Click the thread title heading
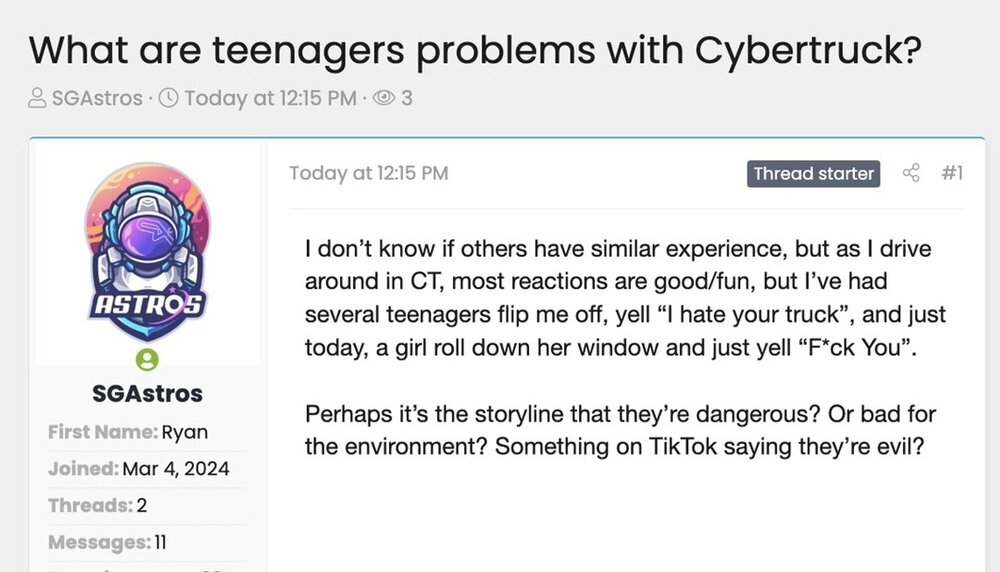This screenshot has width=1000, height=572. pos(473,47)
